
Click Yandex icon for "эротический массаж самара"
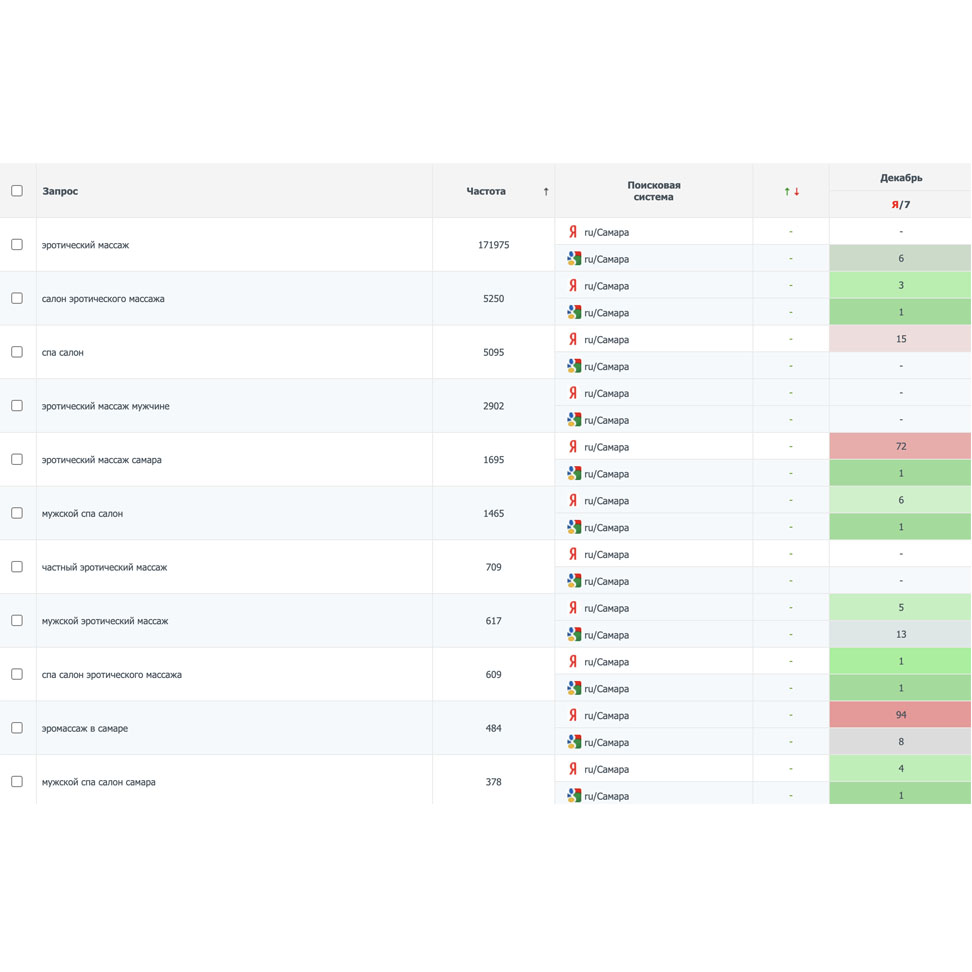click(x=573, y=447)
